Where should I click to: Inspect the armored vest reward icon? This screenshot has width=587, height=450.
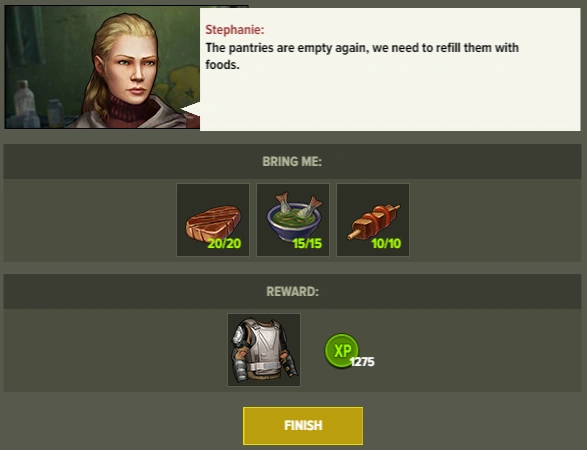tap(264, 350)
